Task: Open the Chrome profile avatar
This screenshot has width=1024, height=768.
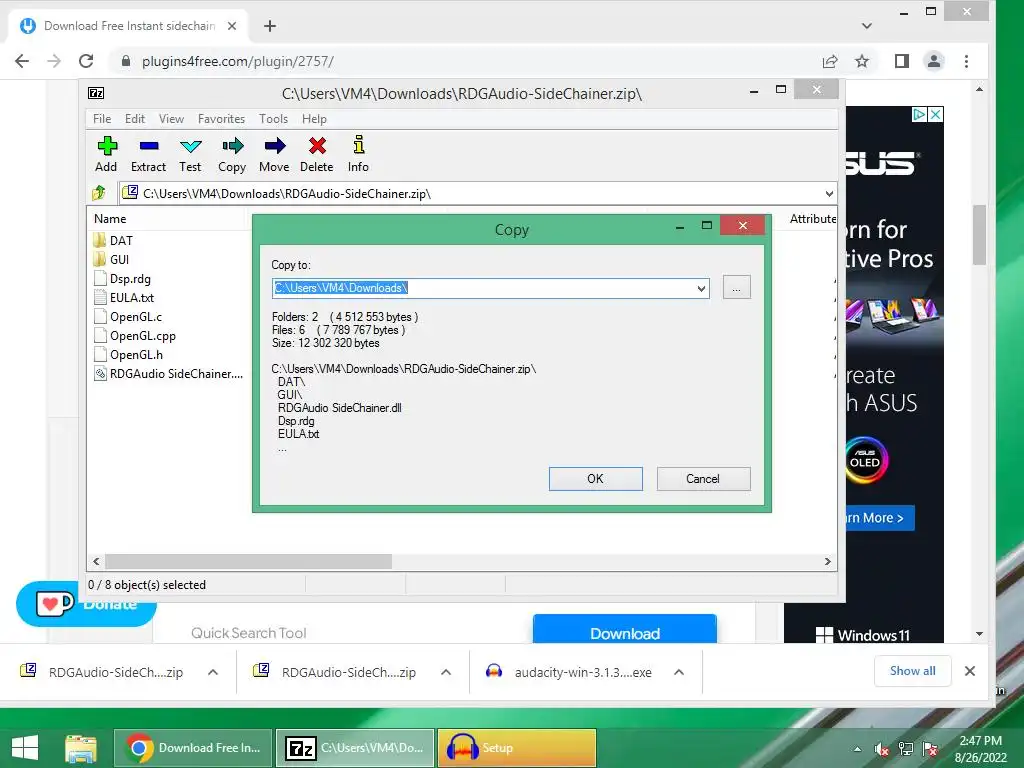Action: (934, 61)
